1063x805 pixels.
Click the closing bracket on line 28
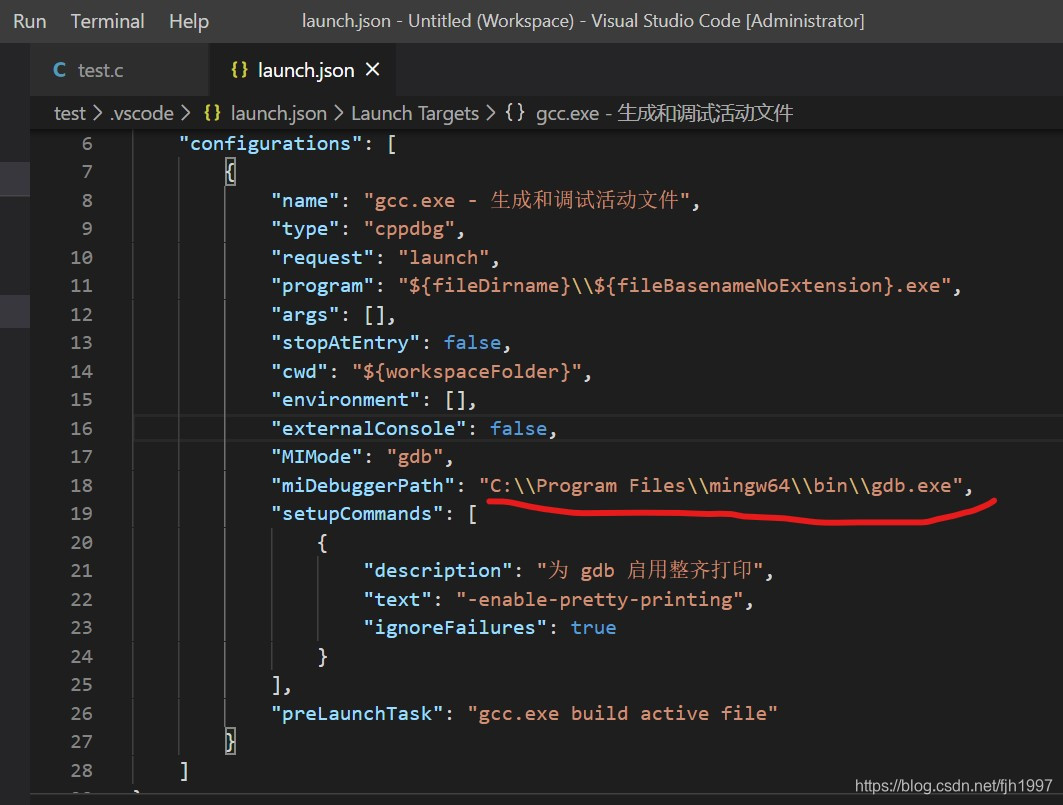pyautogui.click(x=184, y=770)
